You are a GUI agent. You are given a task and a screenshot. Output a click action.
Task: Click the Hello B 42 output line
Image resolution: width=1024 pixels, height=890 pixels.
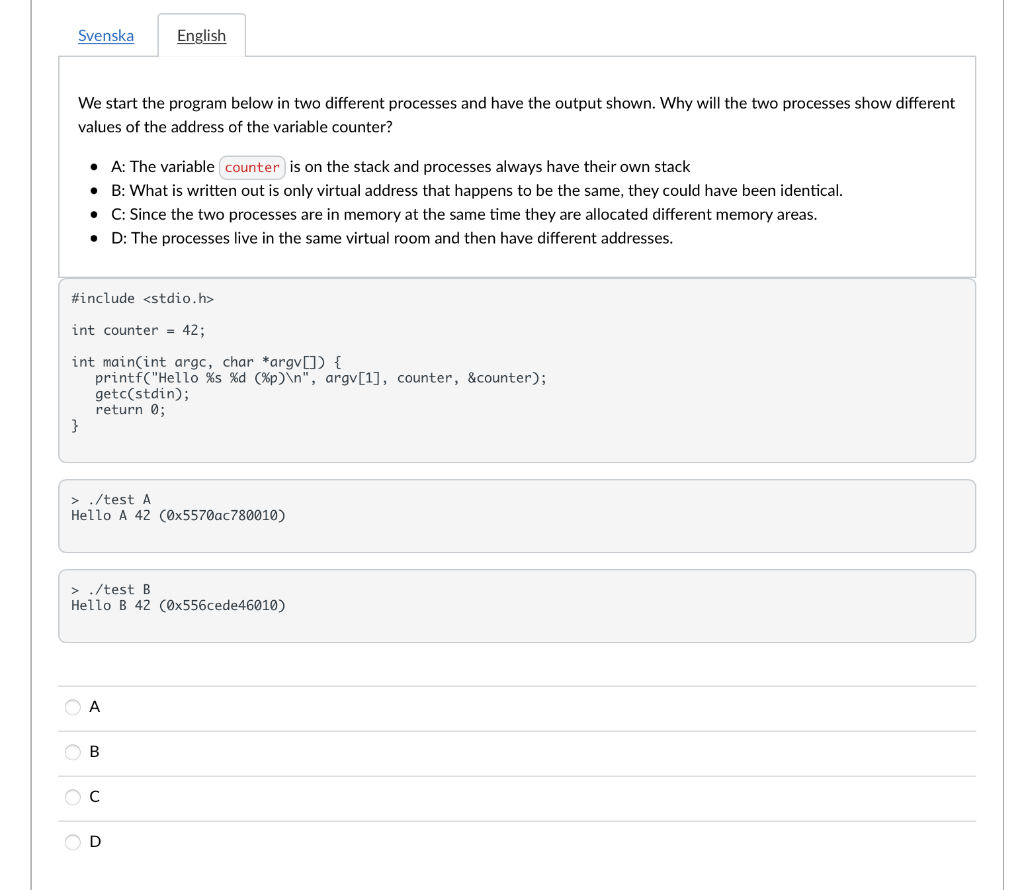(x=178, y=606)
